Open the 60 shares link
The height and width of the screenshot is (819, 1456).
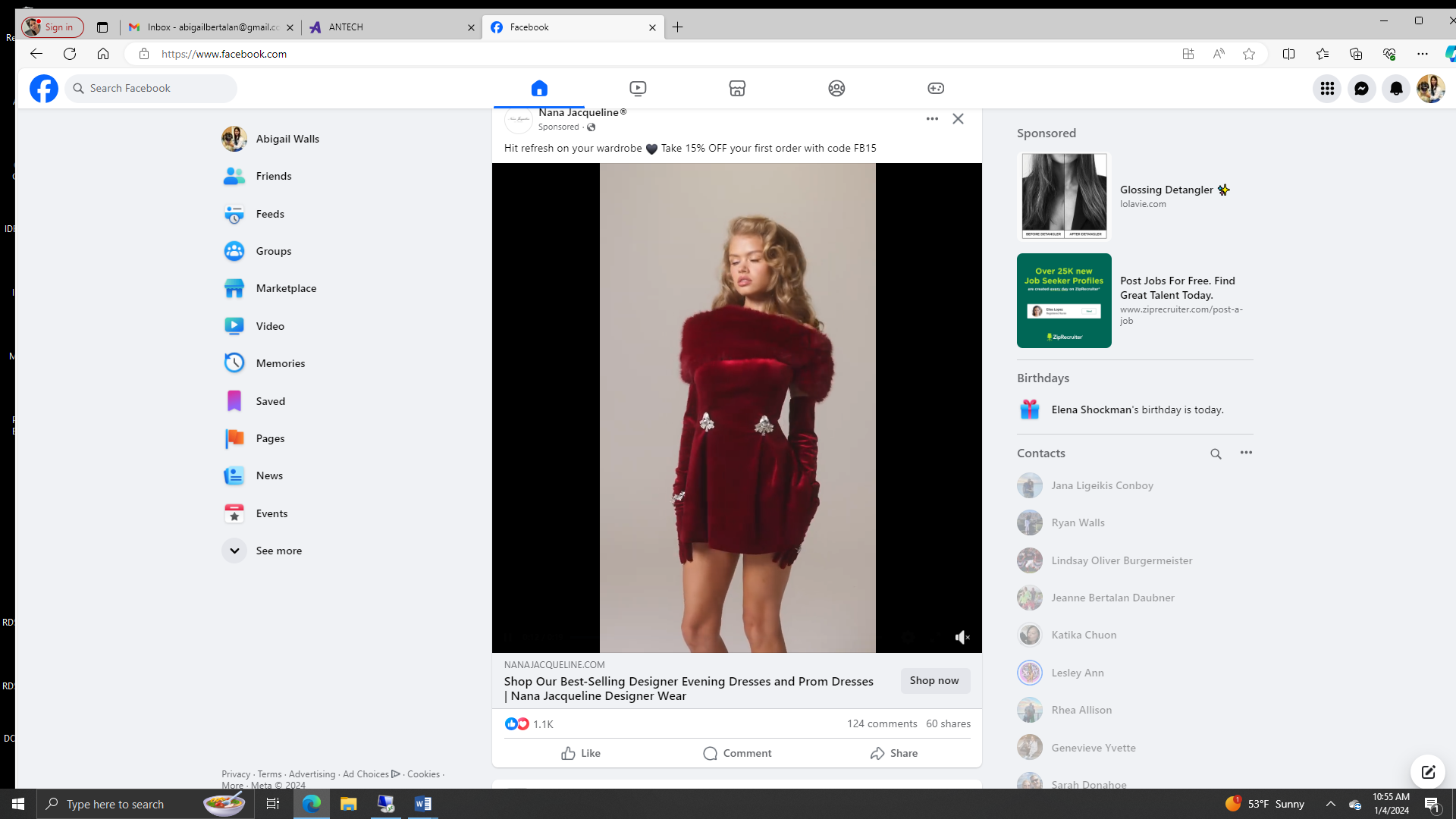948,724
